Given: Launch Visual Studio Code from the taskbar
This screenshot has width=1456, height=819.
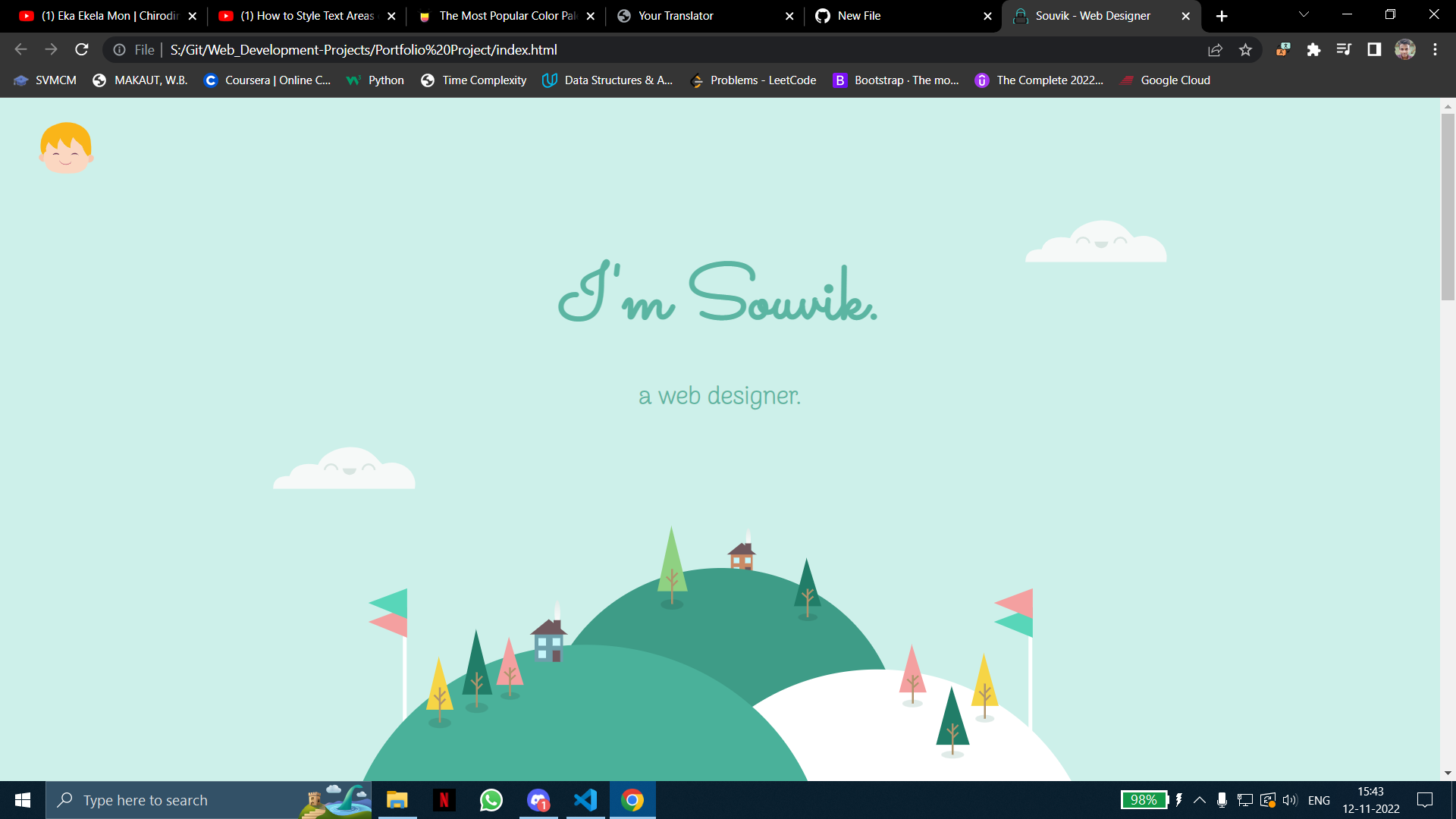Looking at the screenshot, I should [585, 800].
